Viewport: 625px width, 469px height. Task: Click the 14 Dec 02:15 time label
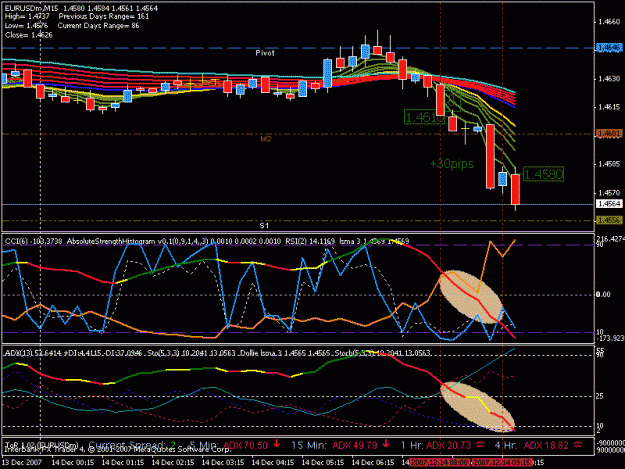tap(173, 463)
